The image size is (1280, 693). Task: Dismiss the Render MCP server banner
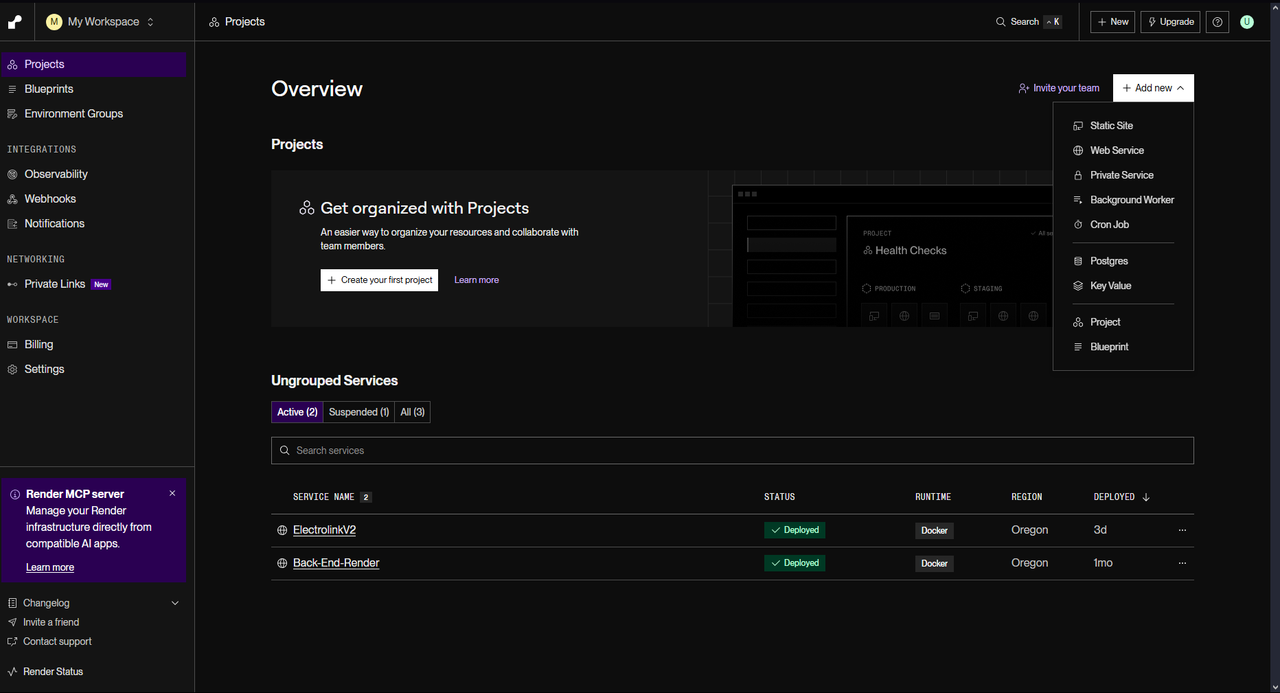click(172, 493)
